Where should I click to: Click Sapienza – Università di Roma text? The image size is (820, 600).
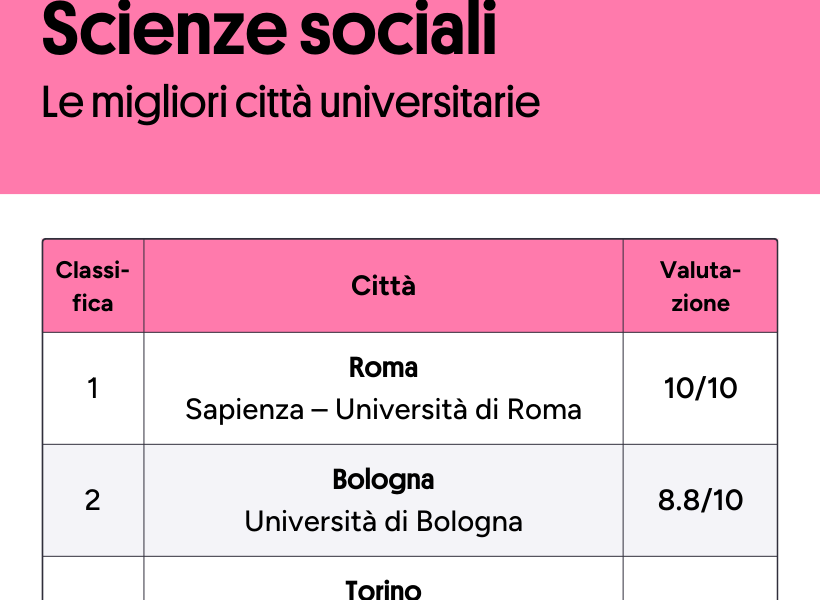(383, 410)
